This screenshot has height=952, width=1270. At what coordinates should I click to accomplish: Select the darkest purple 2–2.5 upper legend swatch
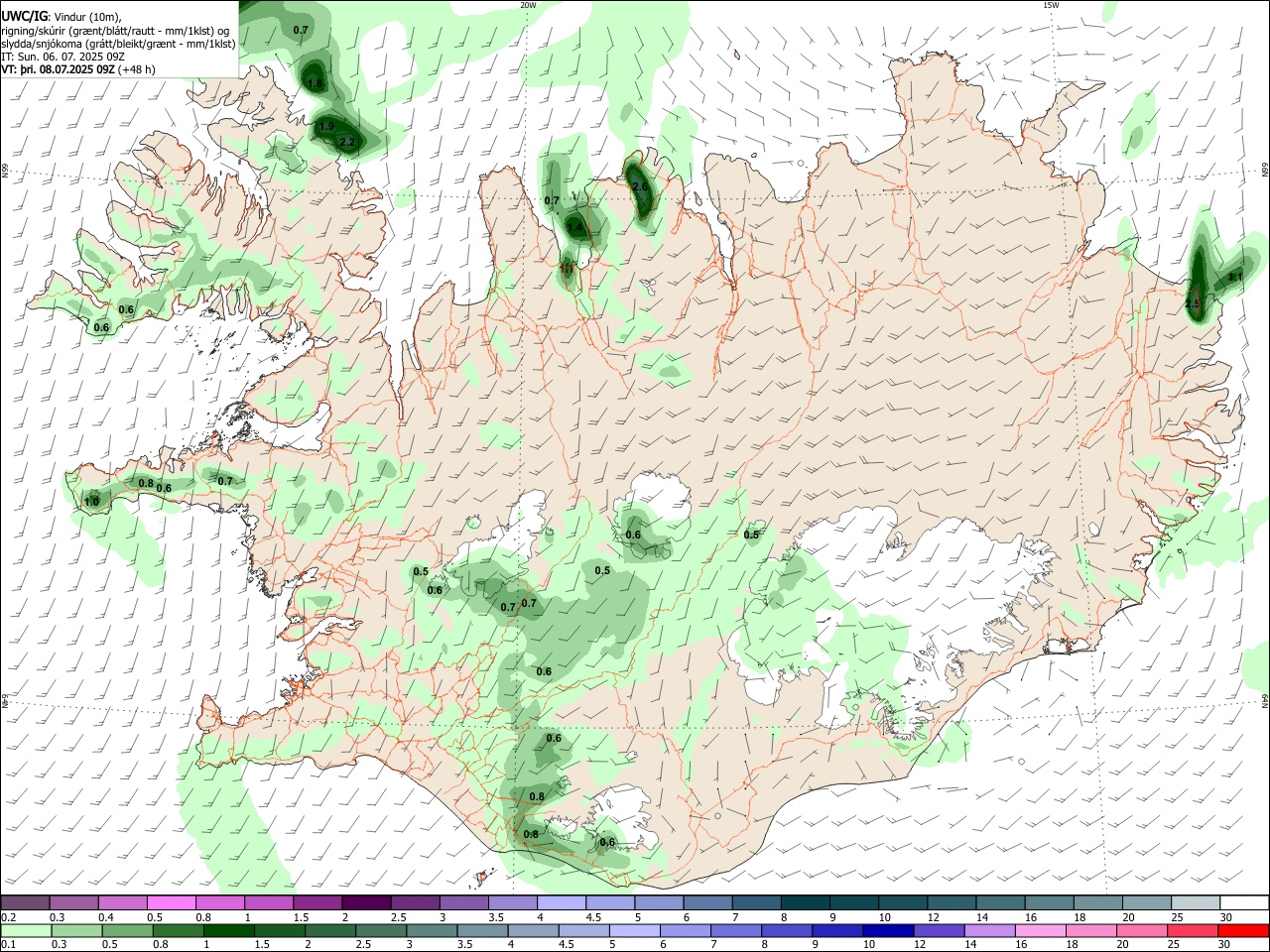(366, 902)
